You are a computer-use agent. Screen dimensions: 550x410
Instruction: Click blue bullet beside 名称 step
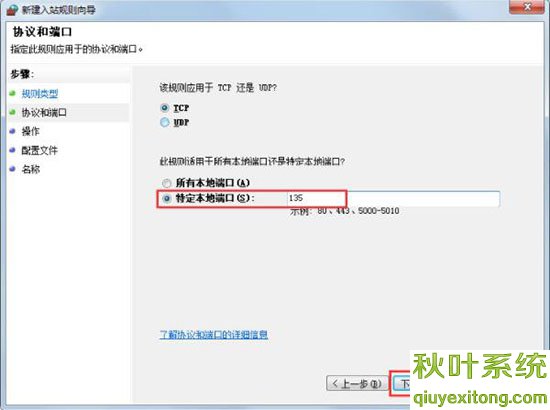(x=13, y=169)
